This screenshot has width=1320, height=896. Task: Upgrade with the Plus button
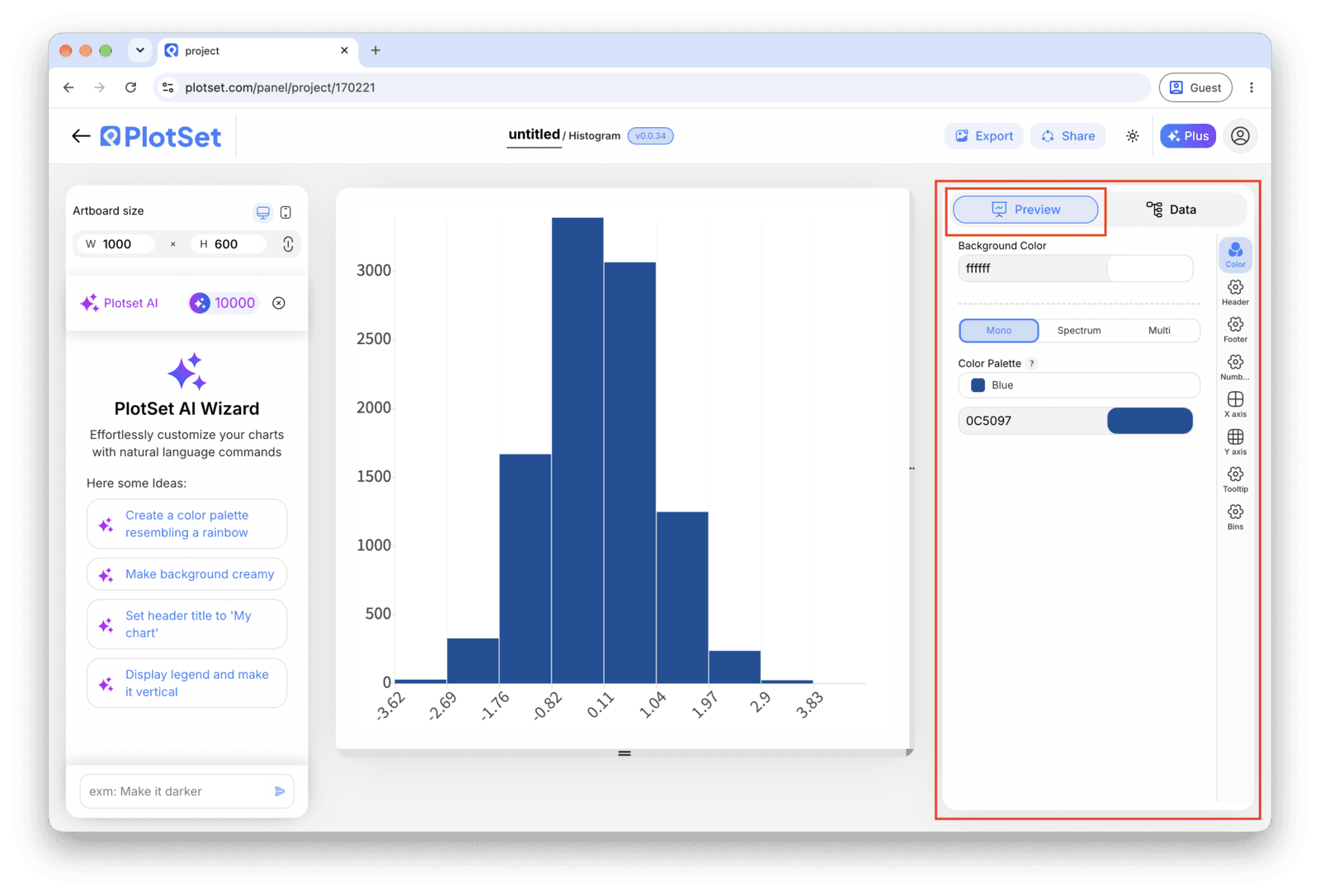[x=1187, y=136]
